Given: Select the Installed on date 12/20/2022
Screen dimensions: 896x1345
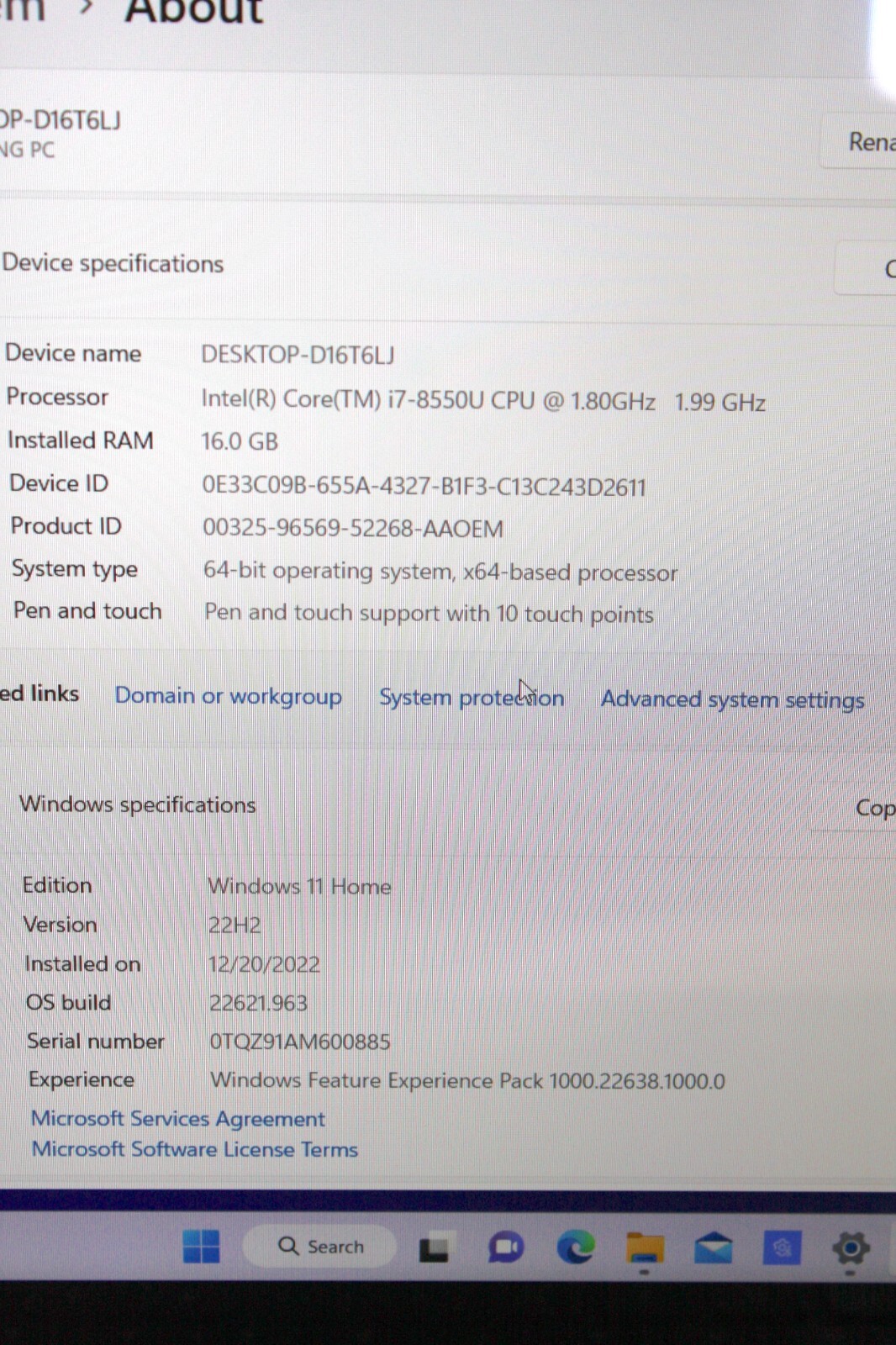Looking at the screenshot, I should (x=264, y=964).
